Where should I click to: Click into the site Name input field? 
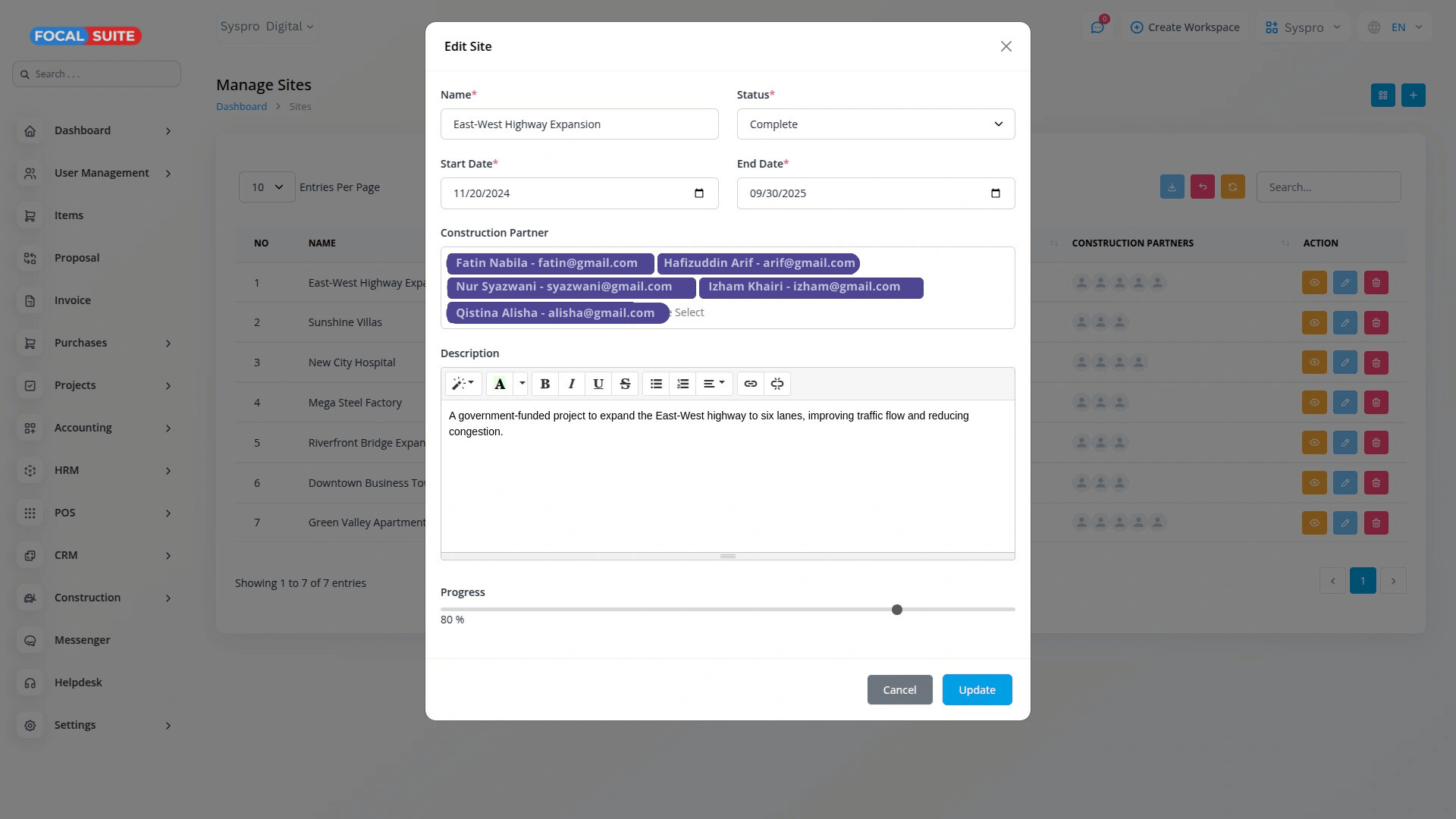[x=579, y=124]
